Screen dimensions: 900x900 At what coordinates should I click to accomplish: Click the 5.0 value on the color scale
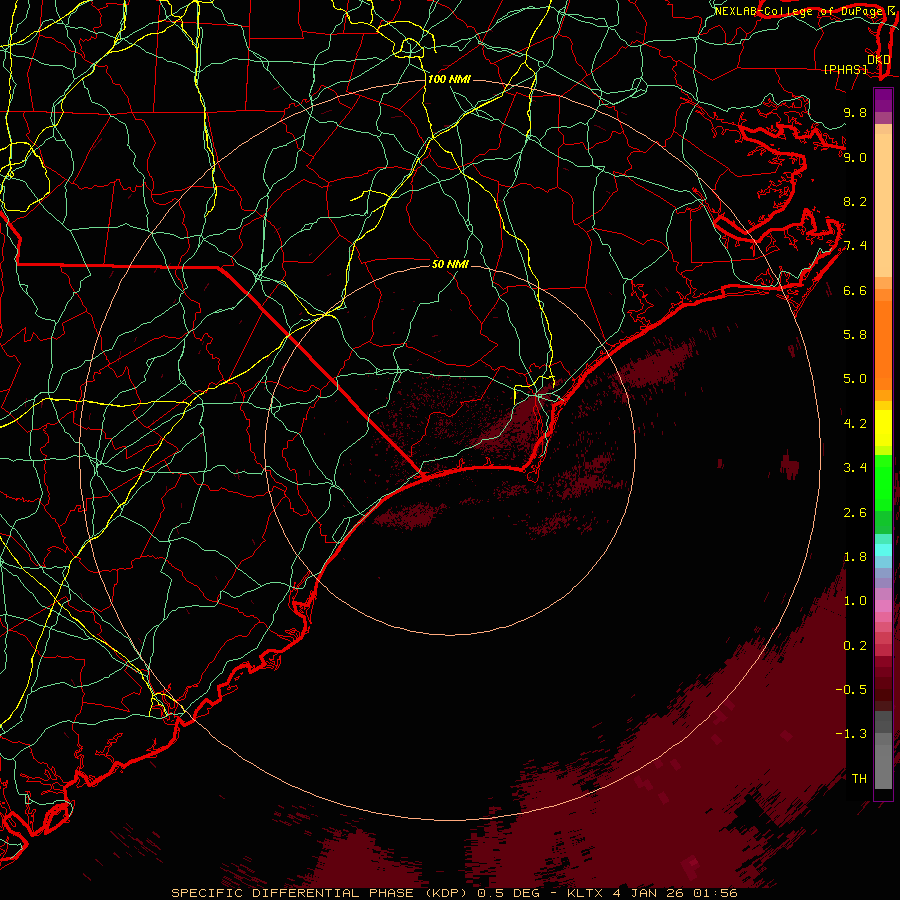tap(855, 379)
